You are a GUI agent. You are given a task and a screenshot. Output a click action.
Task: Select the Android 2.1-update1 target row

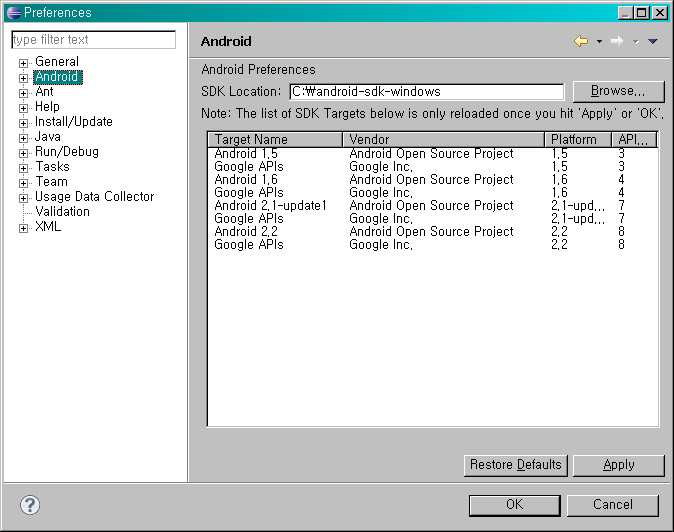pyautogui.click(x=433, y=205)
